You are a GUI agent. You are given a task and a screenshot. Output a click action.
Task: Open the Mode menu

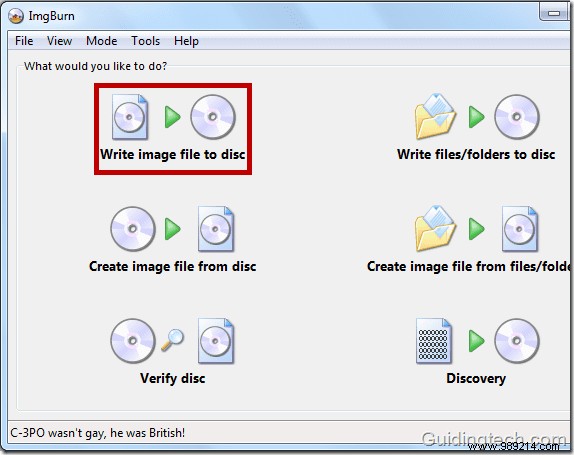coord(101,41)
